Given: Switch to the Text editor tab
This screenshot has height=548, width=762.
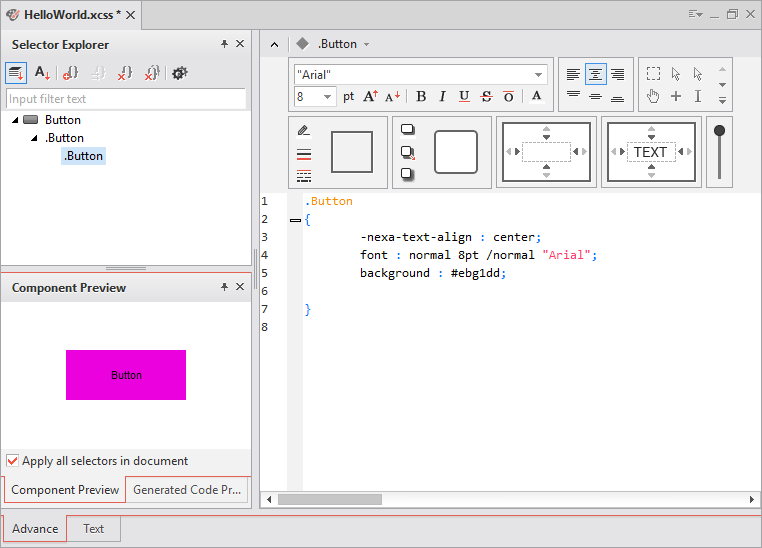Looking at the screenshot, I should [93, 529].
